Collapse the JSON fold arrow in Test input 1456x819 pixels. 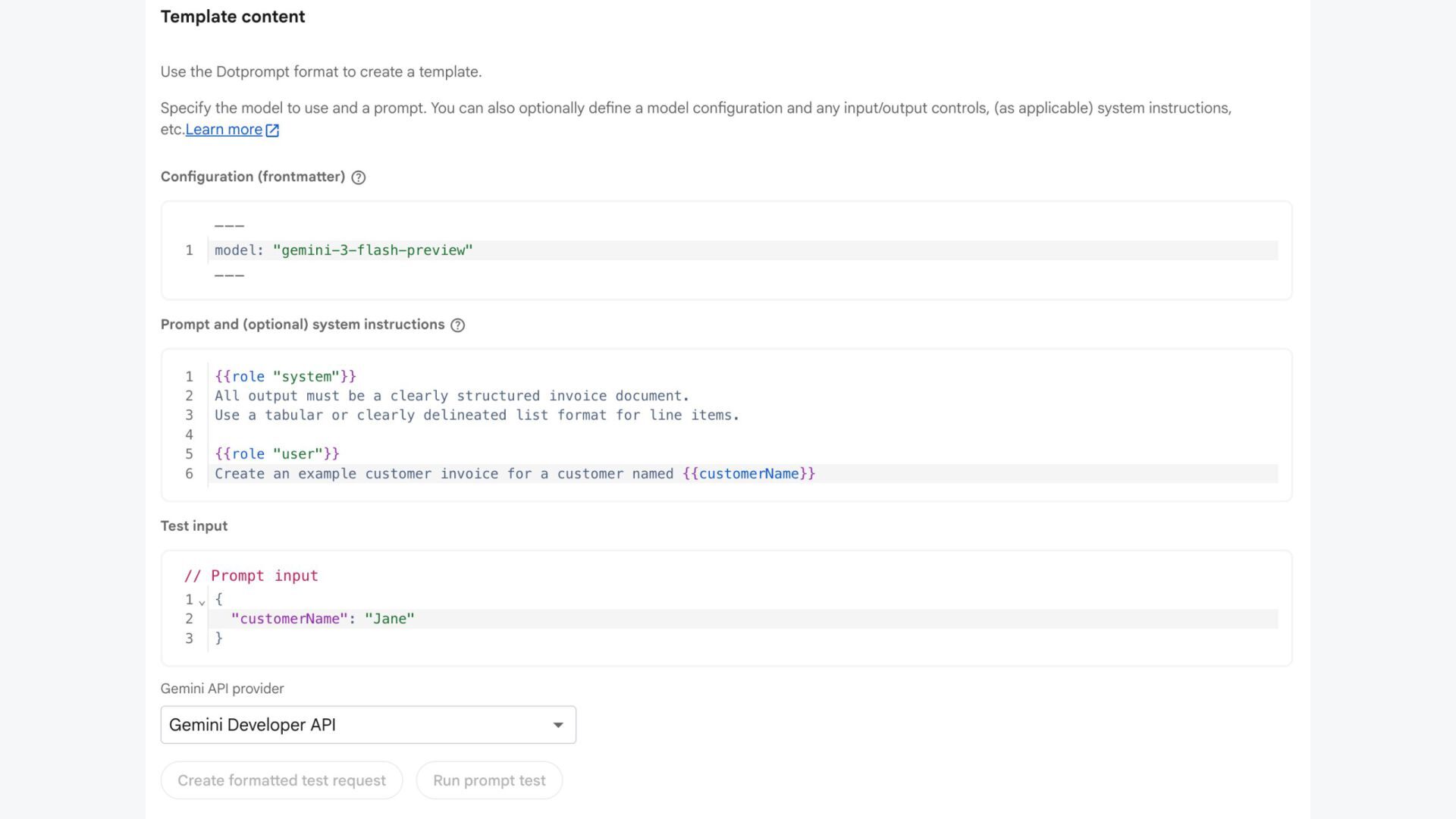(202, 602)
